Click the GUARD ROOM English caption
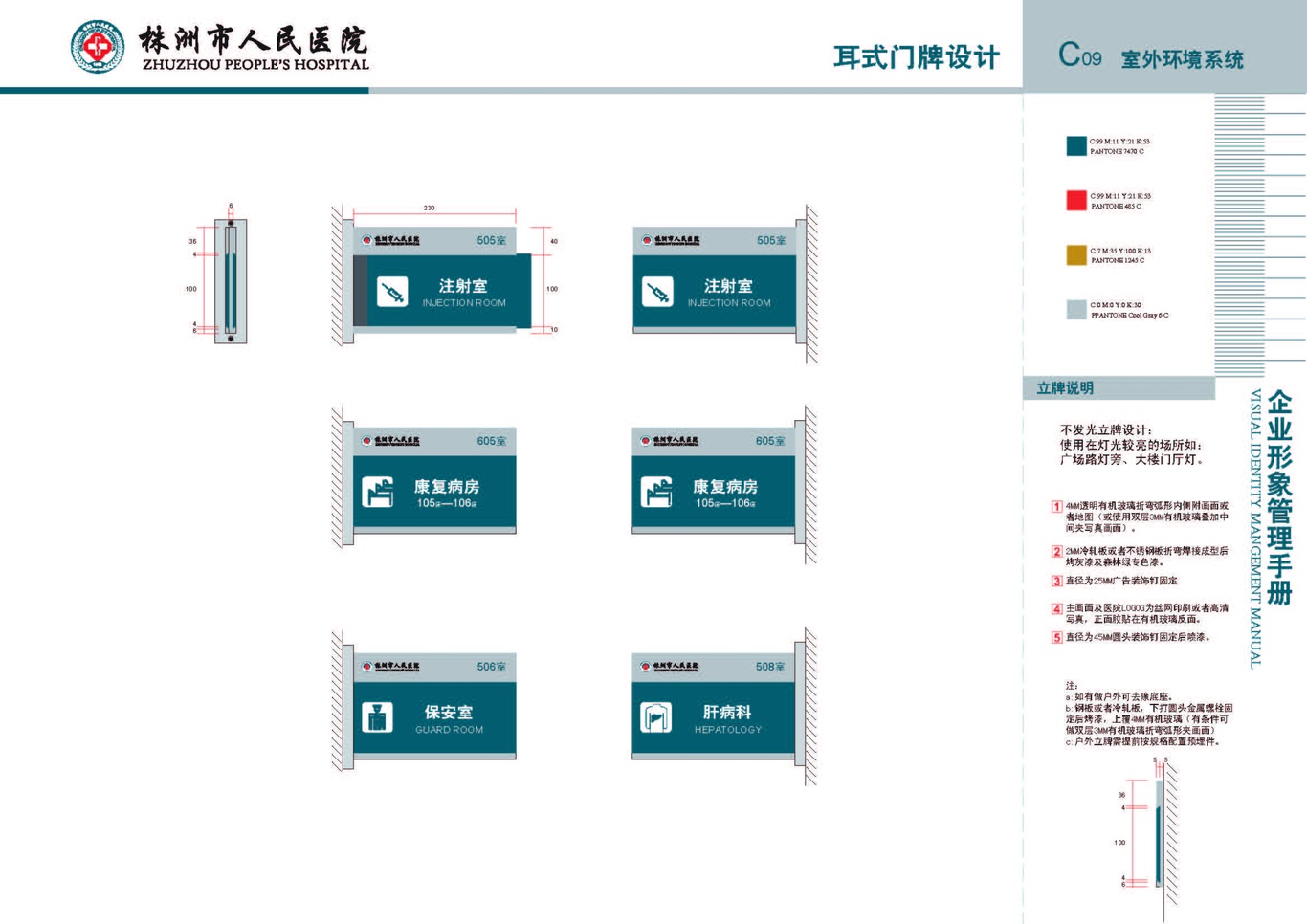The width and height of the screenshot is (1307, 924). 449,730
